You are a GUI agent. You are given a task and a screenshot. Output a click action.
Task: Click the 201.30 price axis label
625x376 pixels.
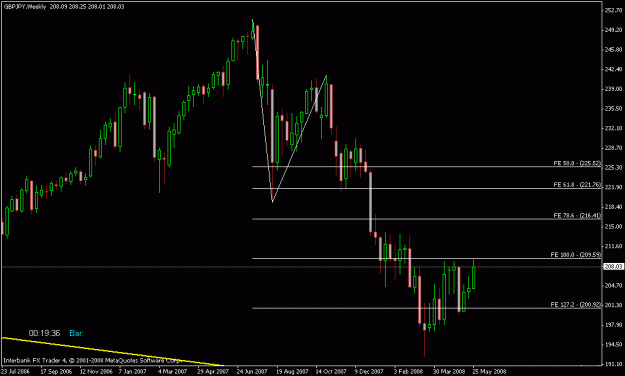pos(613,305)
